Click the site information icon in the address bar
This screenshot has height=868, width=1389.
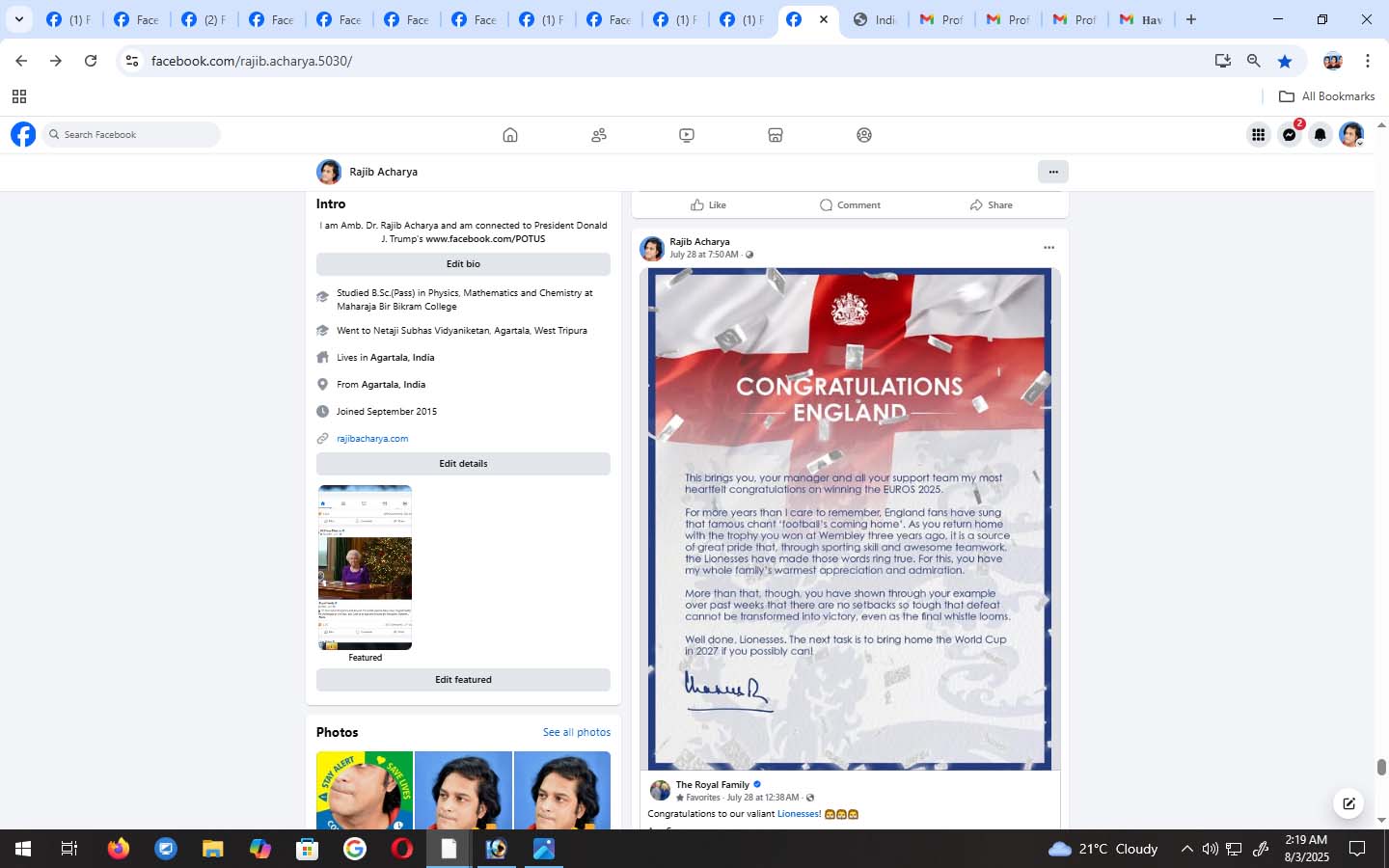click(x=132, y=61)
